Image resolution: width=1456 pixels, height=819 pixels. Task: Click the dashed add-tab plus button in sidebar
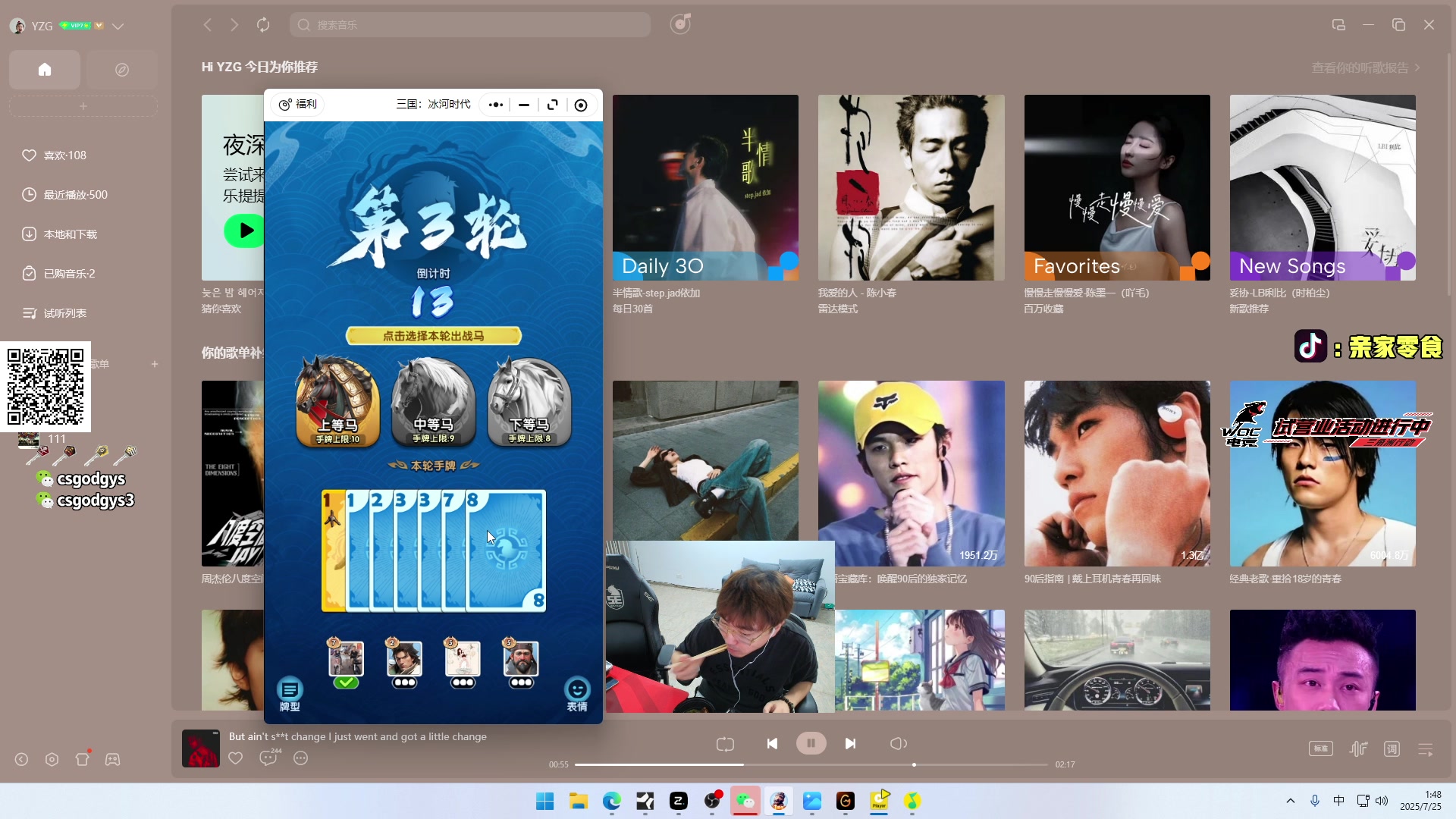click(83, 106)
